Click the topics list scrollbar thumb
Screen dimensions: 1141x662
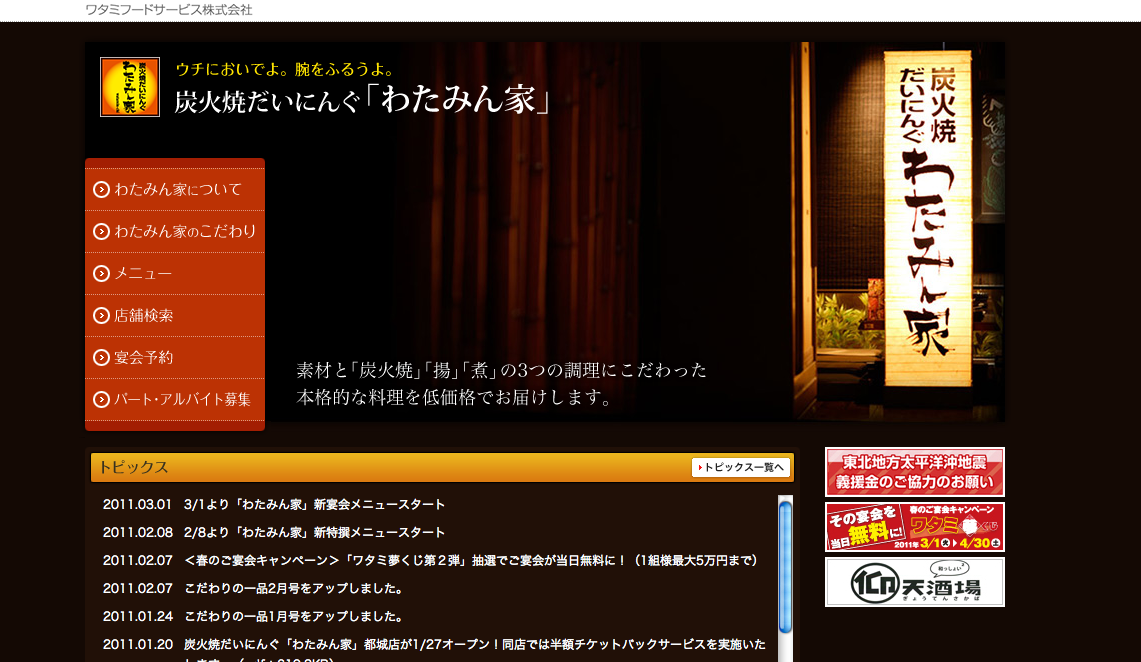(x=785, y=567)
